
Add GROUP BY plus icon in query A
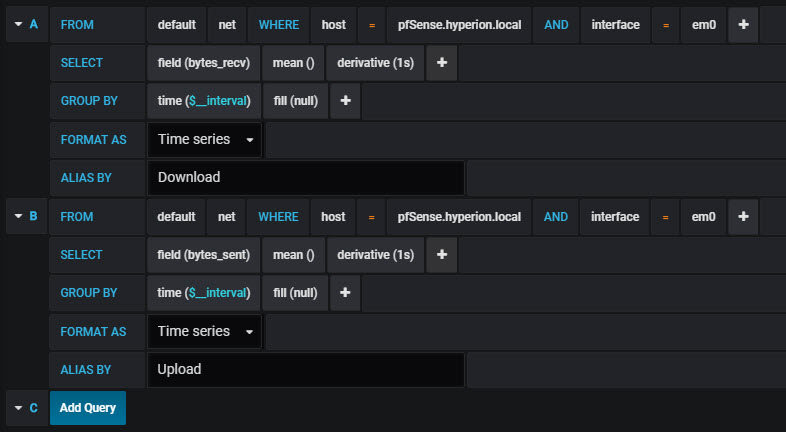tap(345, 101)
